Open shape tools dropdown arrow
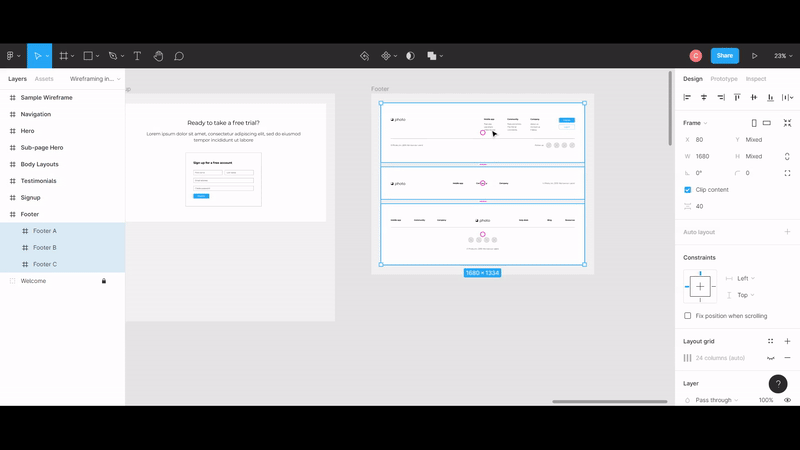800x450 pixels. click(x=97, y=56)
